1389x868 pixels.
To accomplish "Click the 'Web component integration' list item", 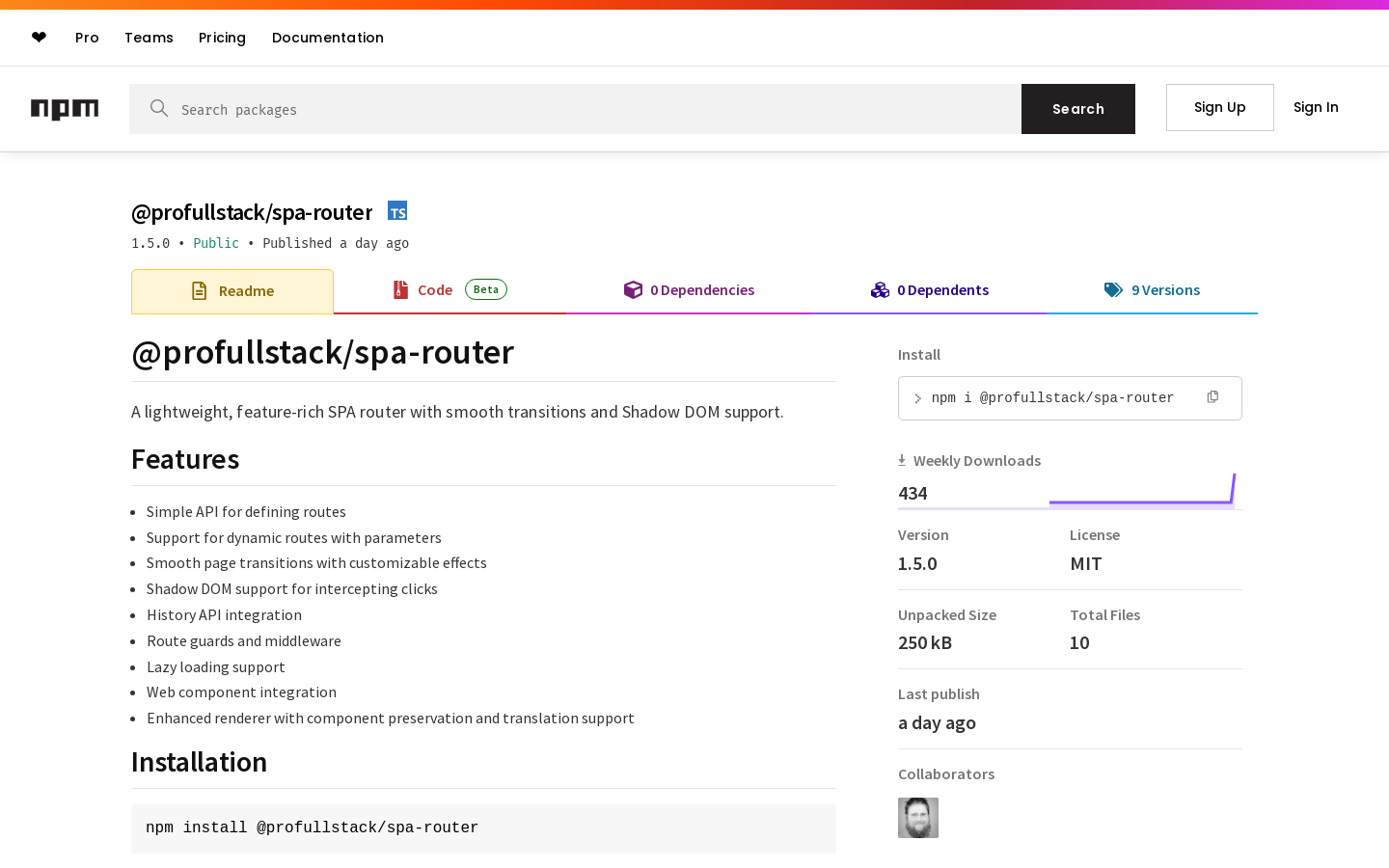I will (x=241, y=692).
